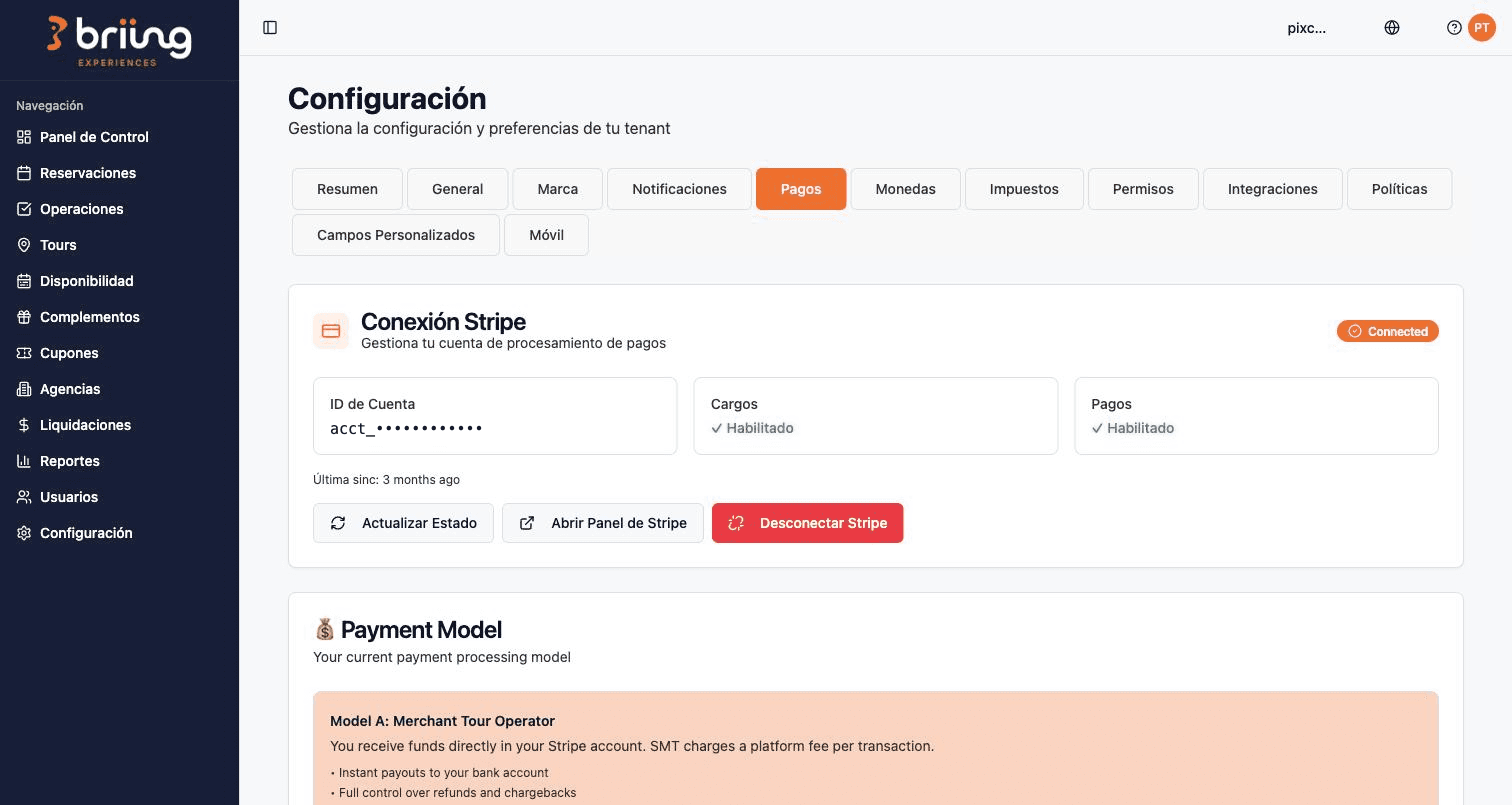
Task: Click the red Desconectar Stripe button
Action: coord(808,523)
